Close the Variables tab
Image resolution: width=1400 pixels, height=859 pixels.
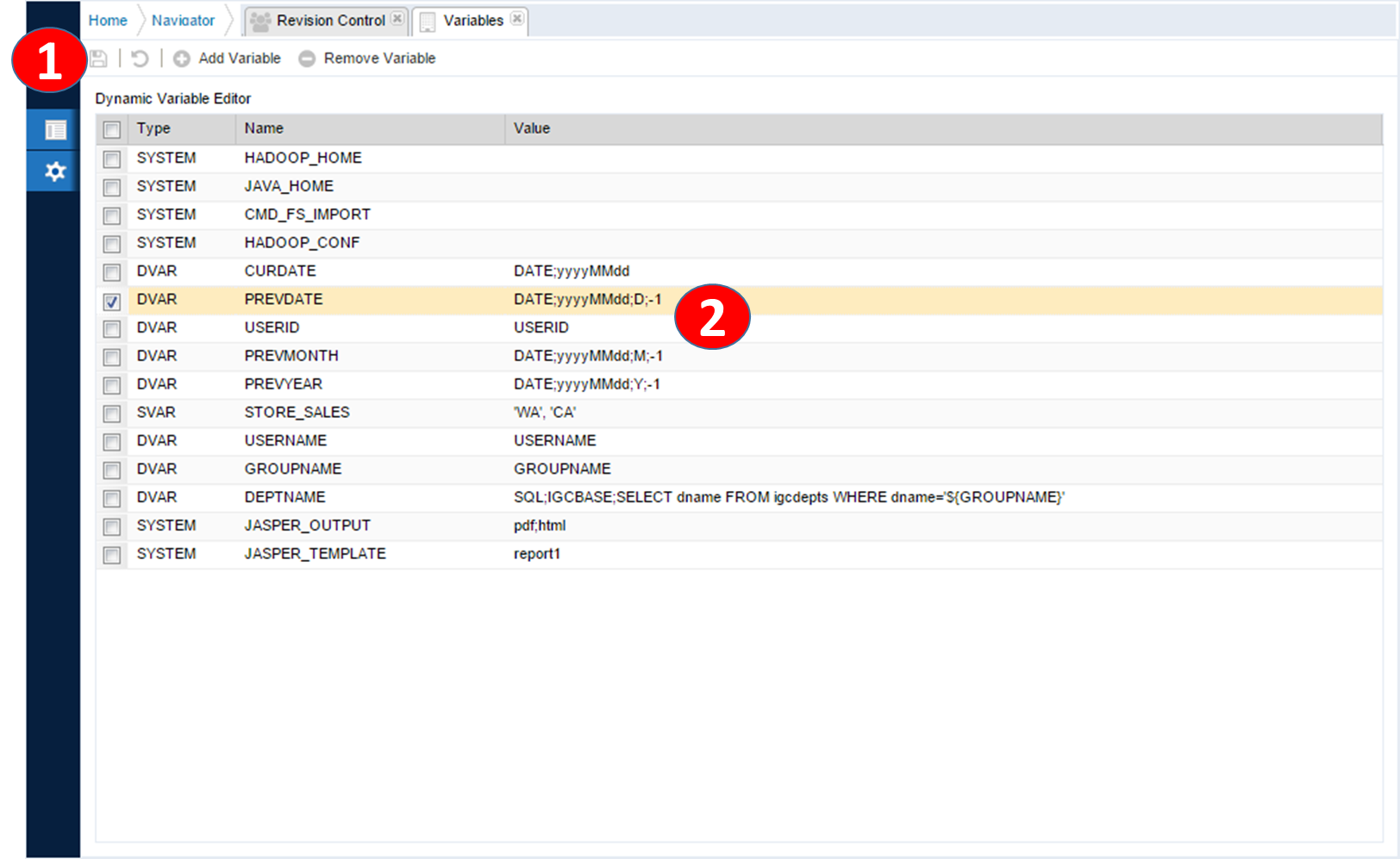tap(516, 19)
